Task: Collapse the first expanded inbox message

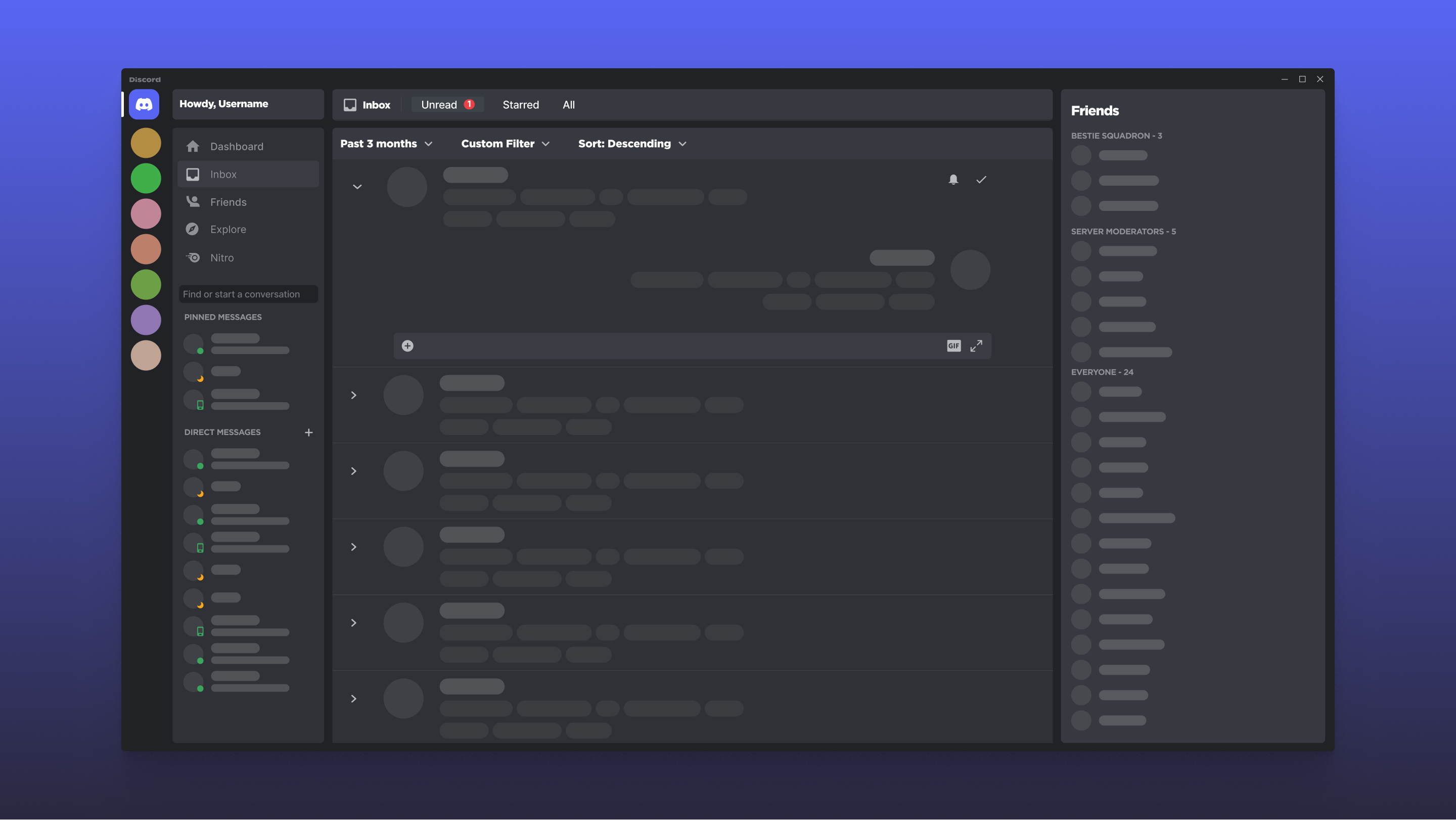Action: [357, 187]
